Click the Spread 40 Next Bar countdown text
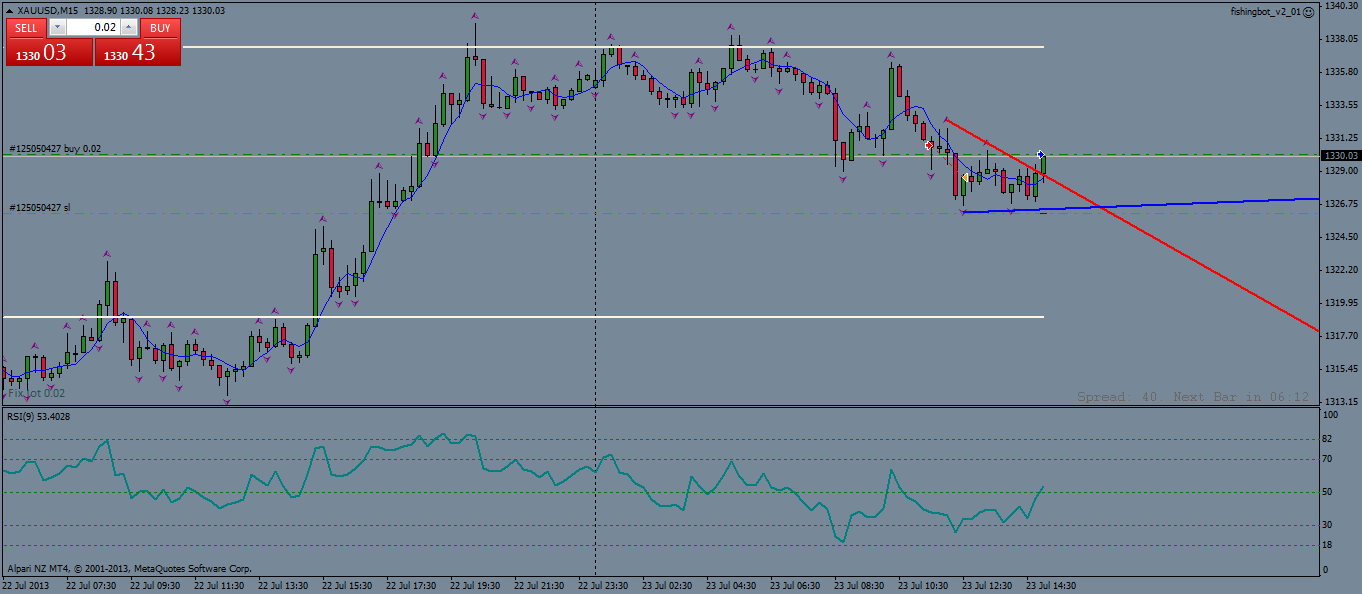 pos(1193,397)
